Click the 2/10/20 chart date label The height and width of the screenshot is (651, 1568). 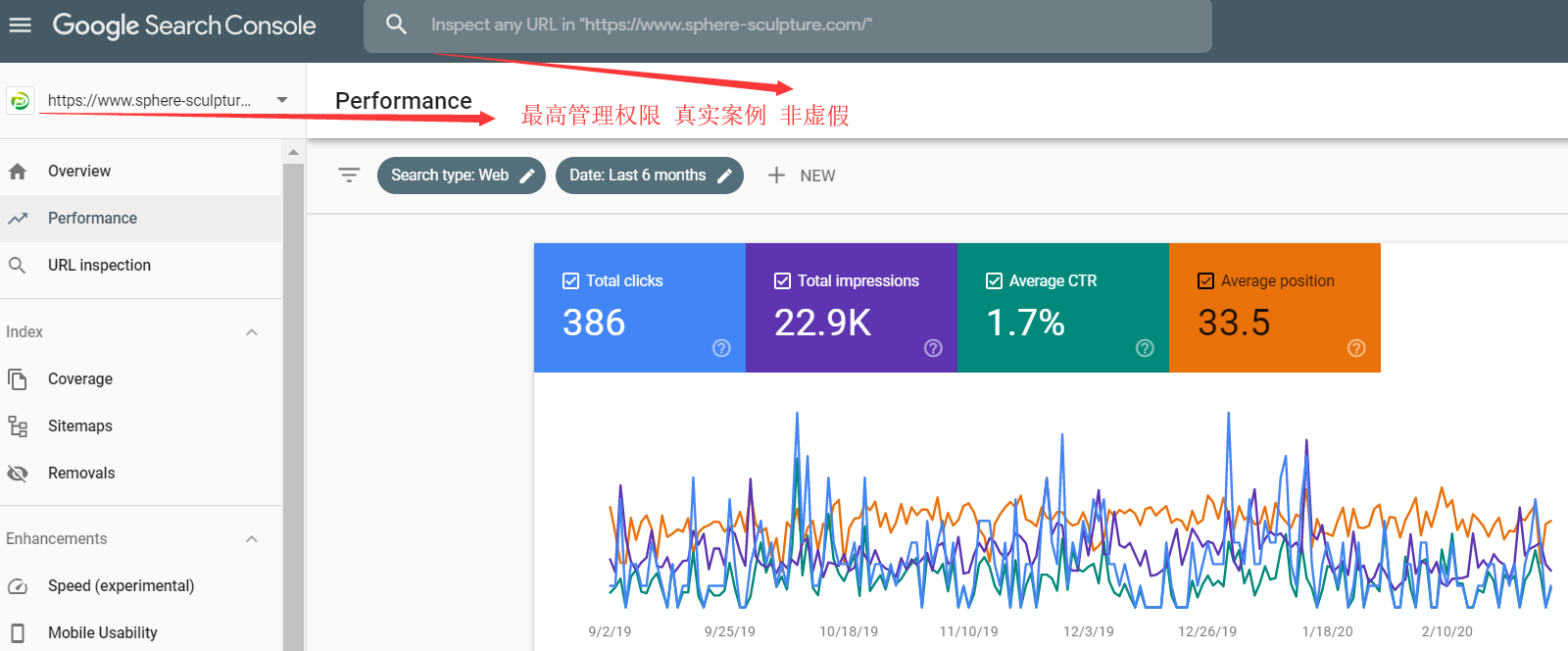1447,632
